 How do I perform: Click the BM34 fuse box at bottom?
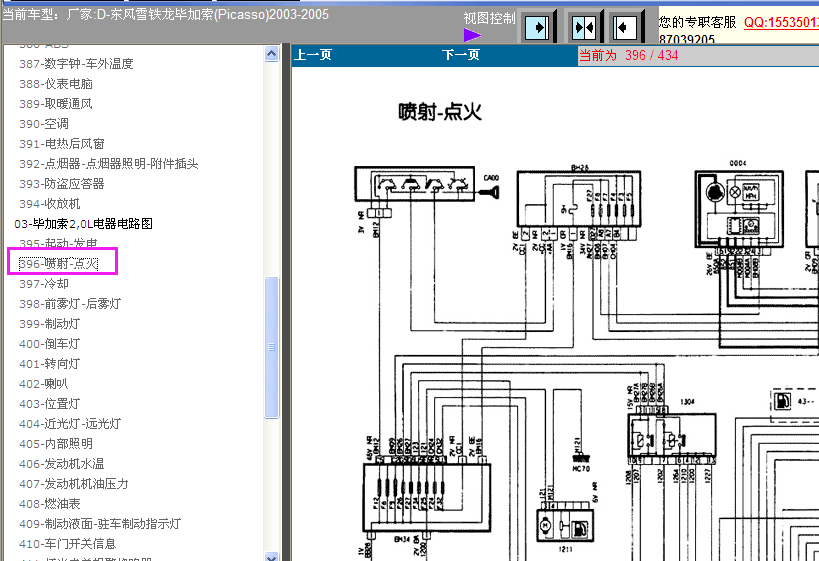coord(427,497)
